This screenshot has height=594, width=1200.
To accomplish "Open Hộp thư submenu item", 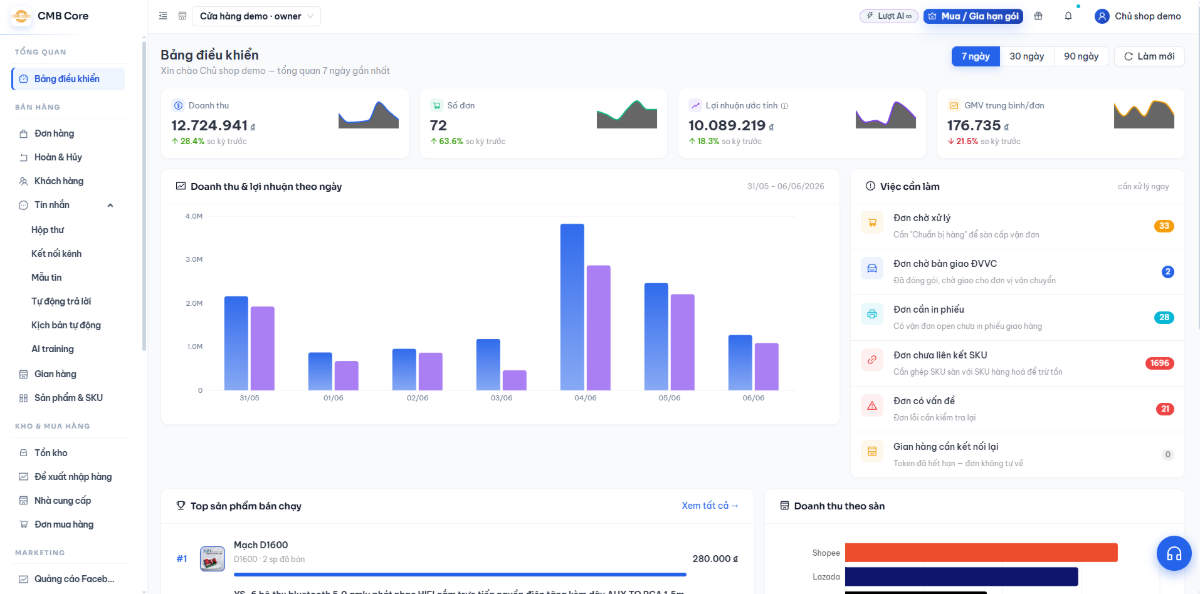I will pos(47,229).
